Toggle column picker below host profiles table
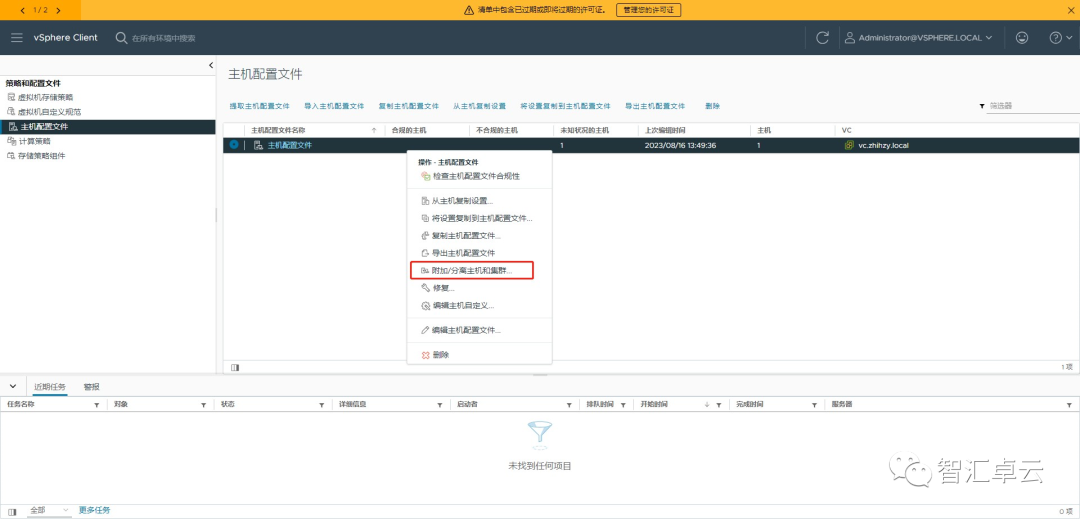The image size is (1080, 519). pyautogui.click(x=235, y=368)
